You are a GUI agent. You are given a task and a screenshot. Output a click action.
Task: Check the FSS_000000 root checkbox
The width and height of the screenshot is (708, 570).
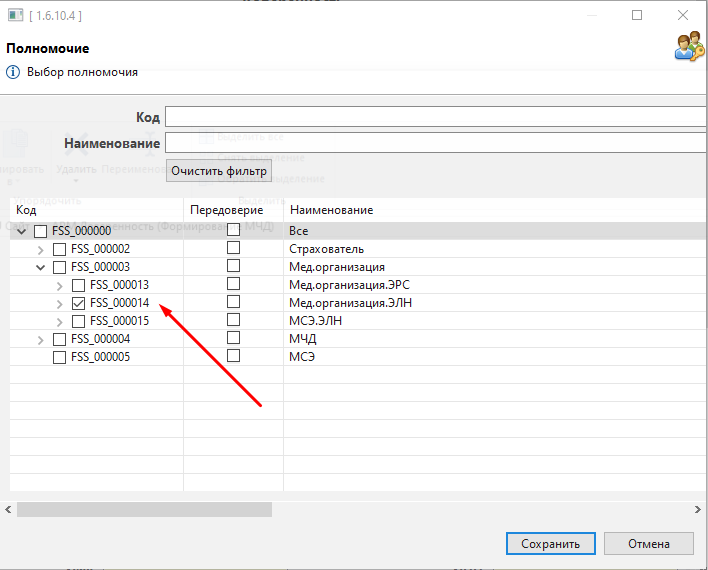tap(41, 231)
